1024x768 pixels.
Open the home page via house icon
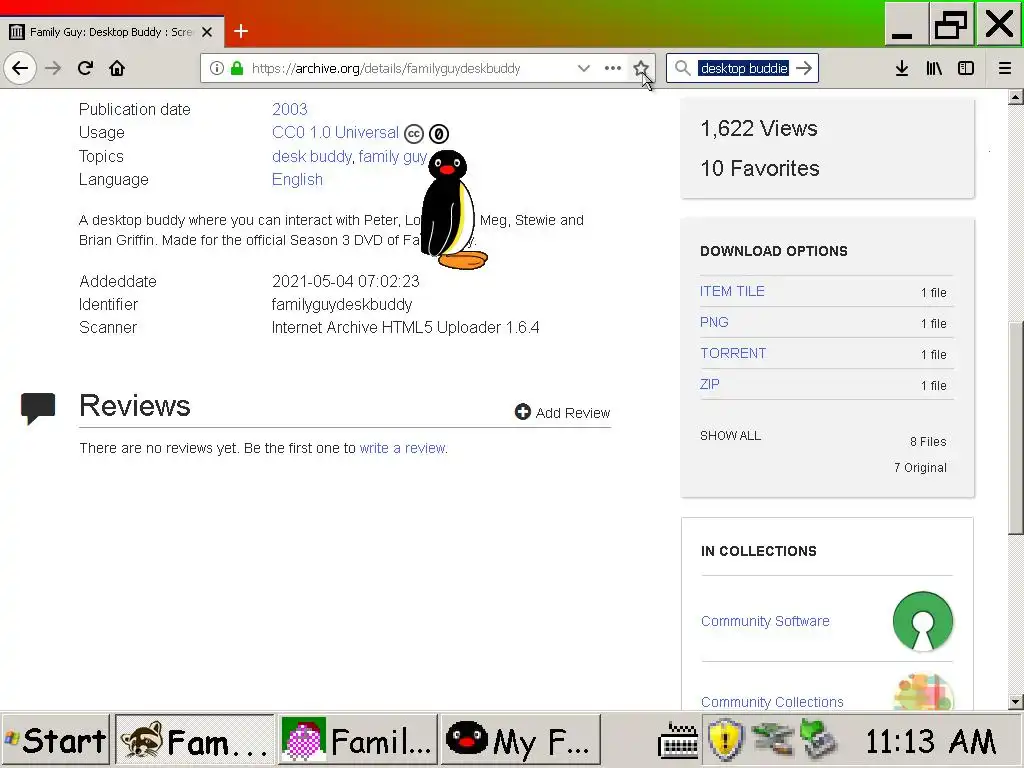117,68
